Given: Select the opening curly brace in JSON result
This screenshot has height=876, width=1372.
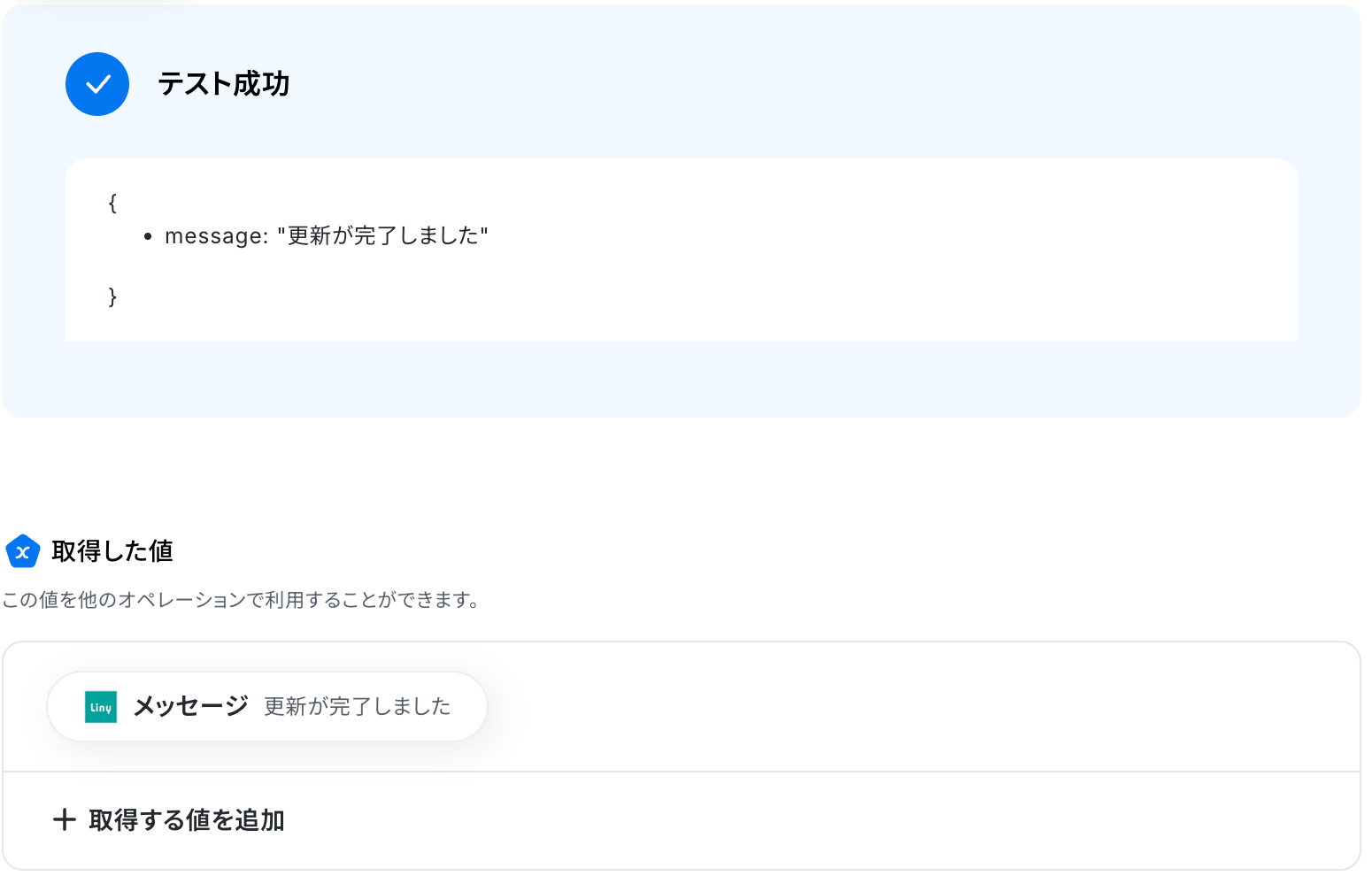Looking at the screenshot, I should point(112,203).
